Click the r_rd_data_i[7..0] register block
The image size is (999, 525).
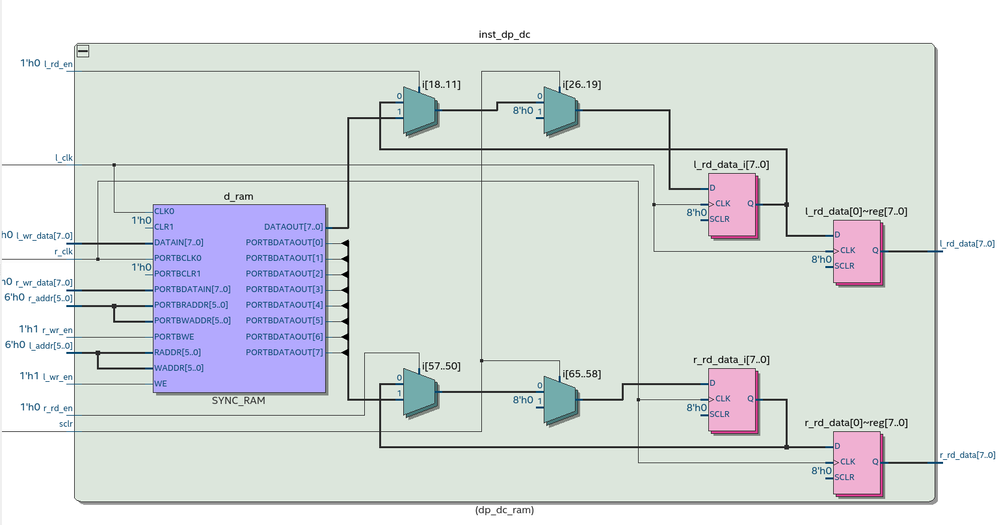(x=733, y=400)
